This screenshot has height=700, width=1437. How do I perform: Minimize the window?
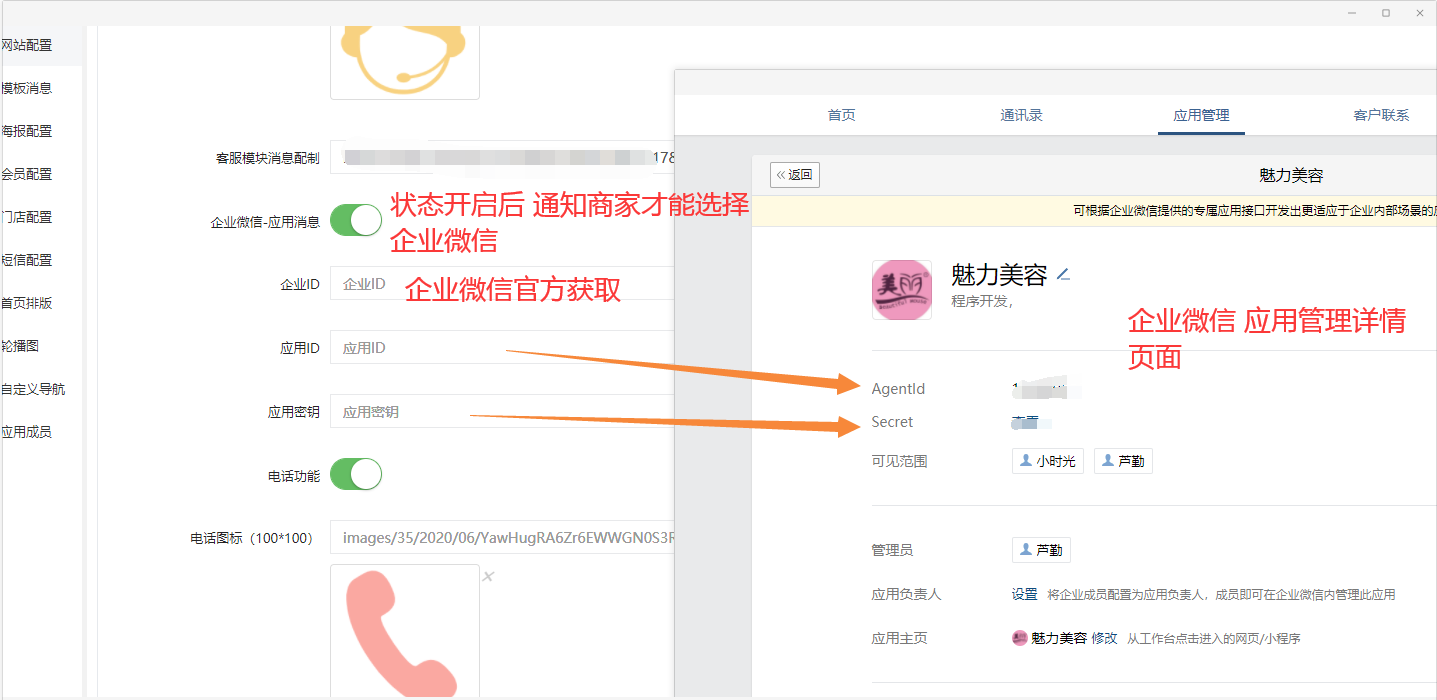pos(1352,13)
